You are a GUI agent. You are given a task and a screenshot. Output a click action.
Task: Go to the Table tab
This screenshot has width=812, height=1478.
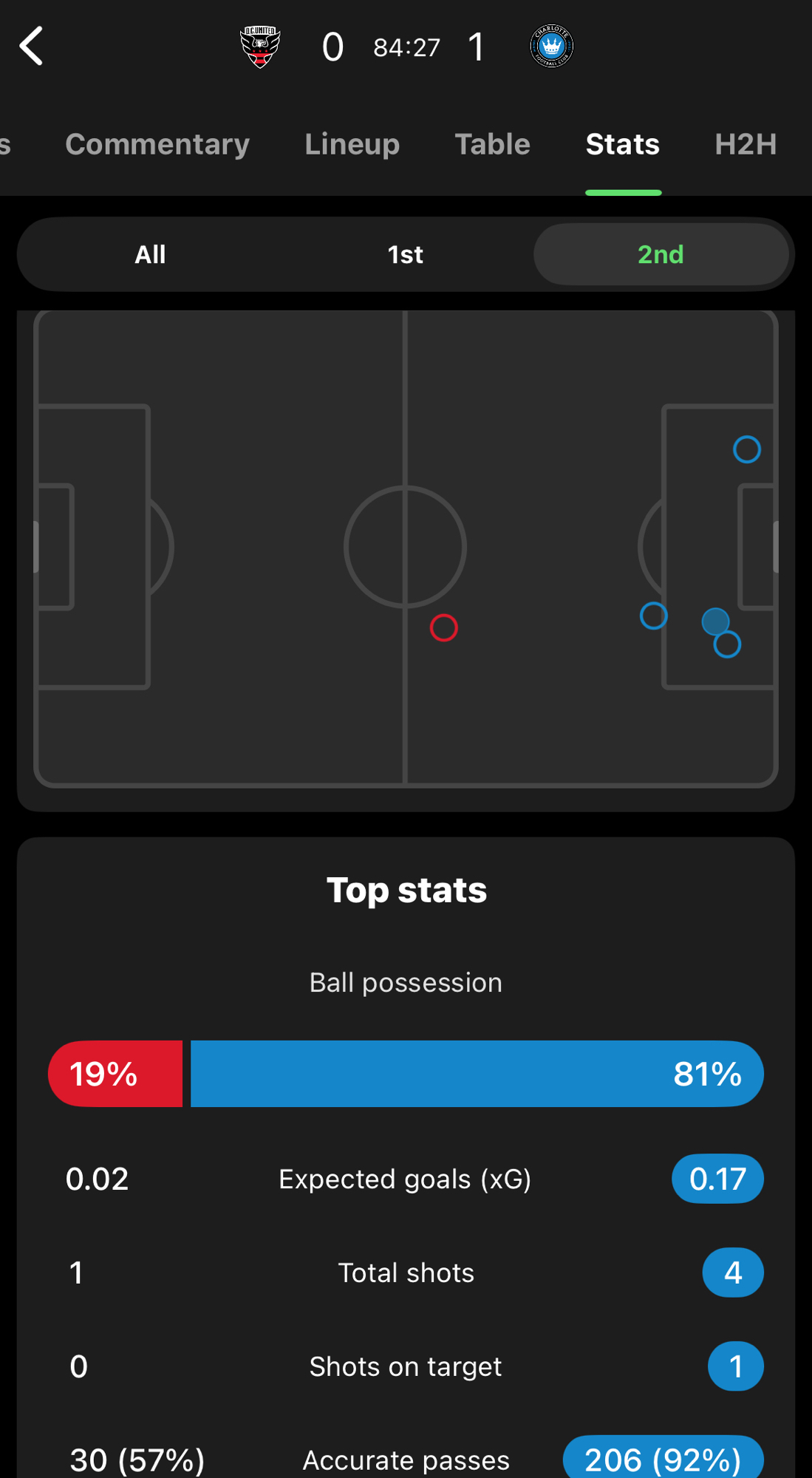[x=492, y=144]
